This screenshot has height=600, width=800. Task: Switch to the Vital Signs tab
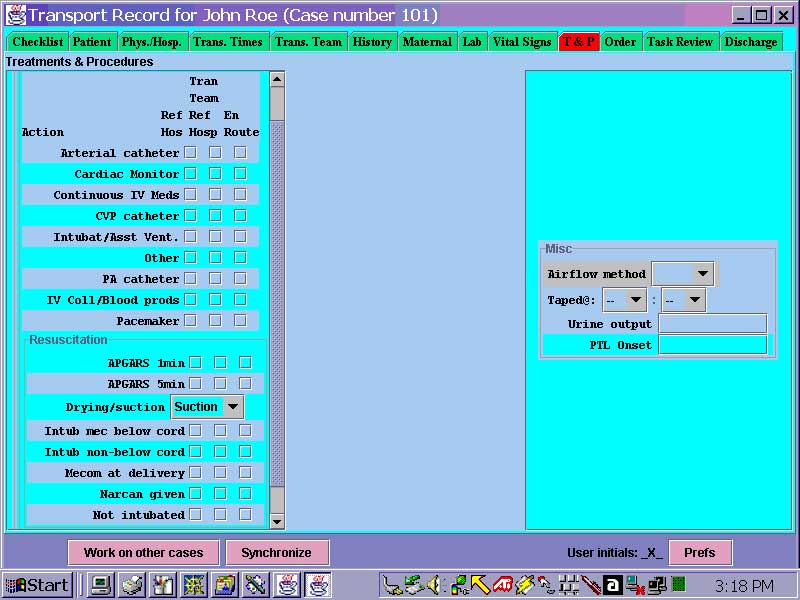522,42
